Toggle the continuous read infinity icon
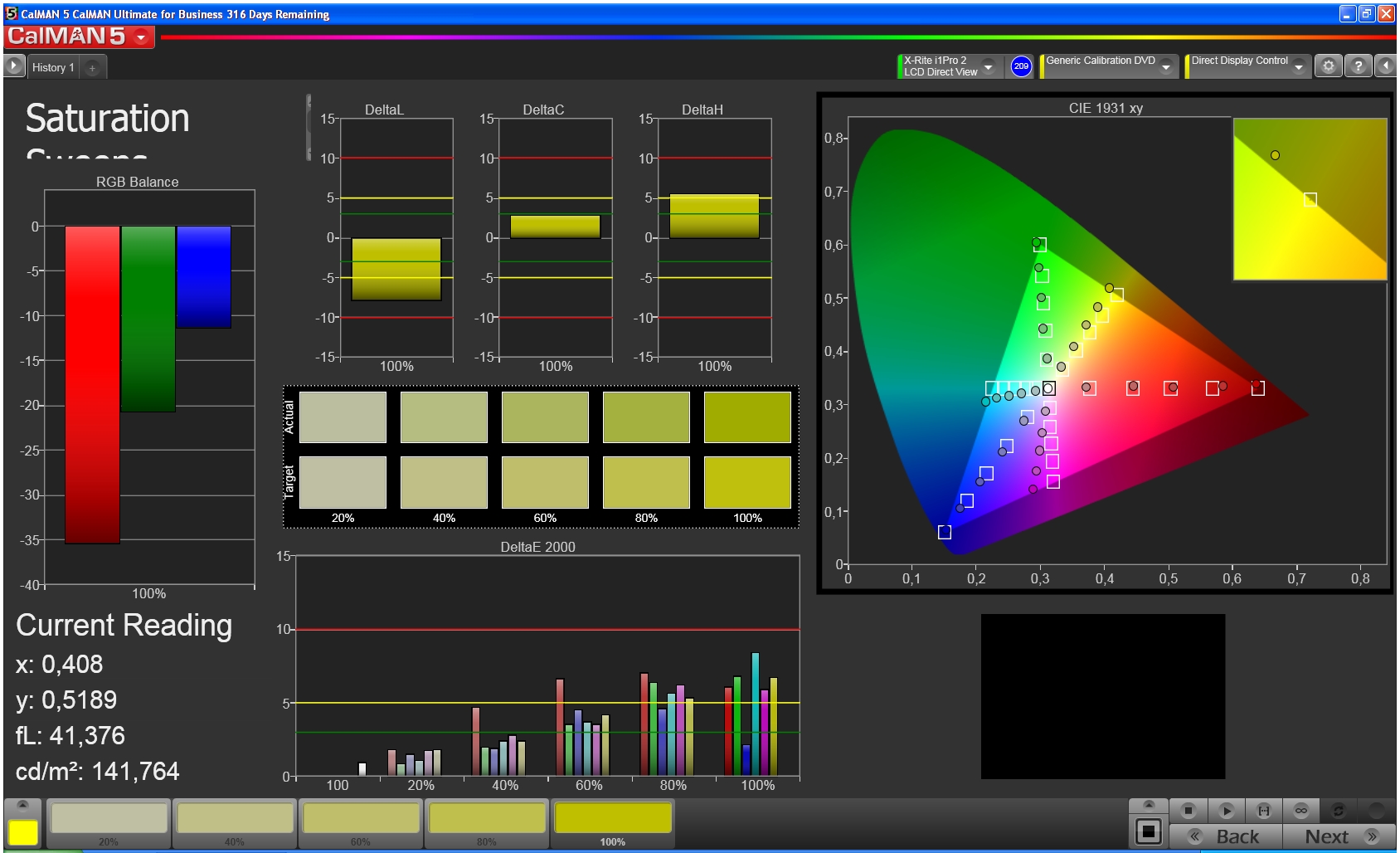The width and height of the screenshot is (1400, 853). point(1301,810)
